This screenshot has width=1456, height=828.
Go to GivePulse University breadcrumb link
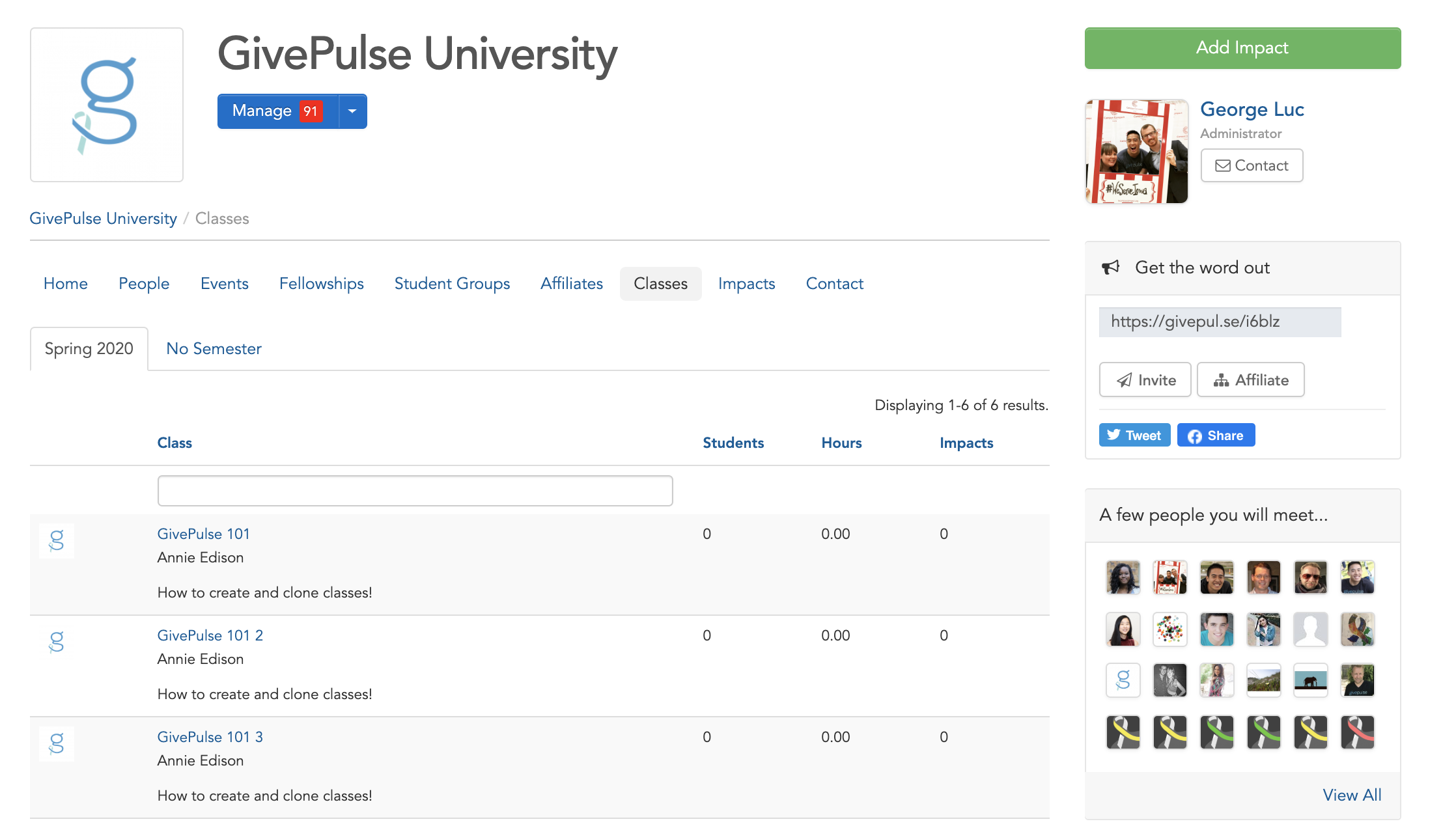pyautogui.click(x=104, y=219)
